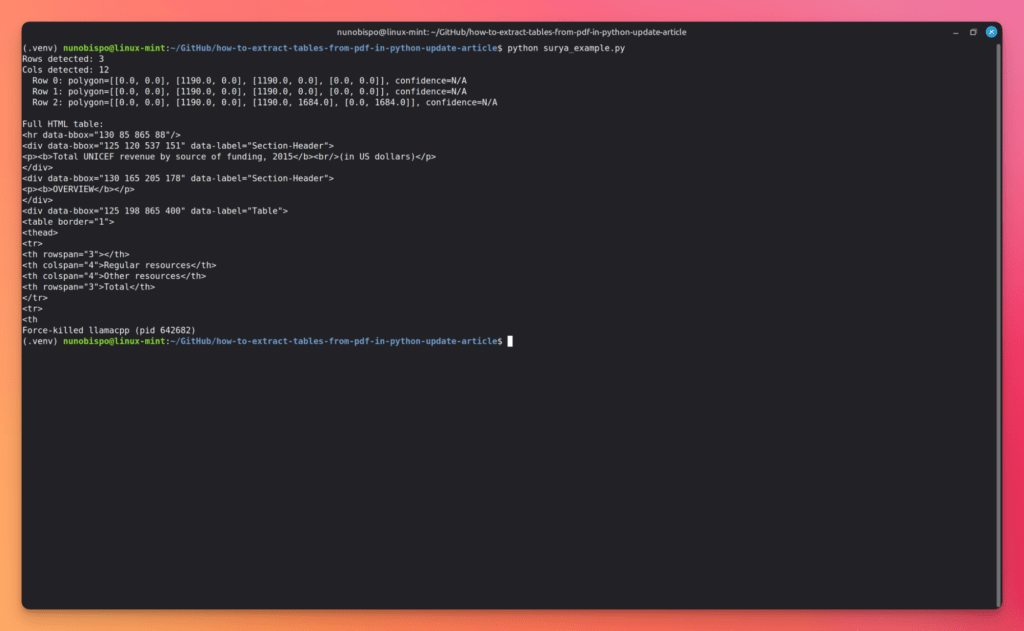Click the 'Full HTML table:' line
This screenshot has width=1024, height=631.
pos(63,124)
